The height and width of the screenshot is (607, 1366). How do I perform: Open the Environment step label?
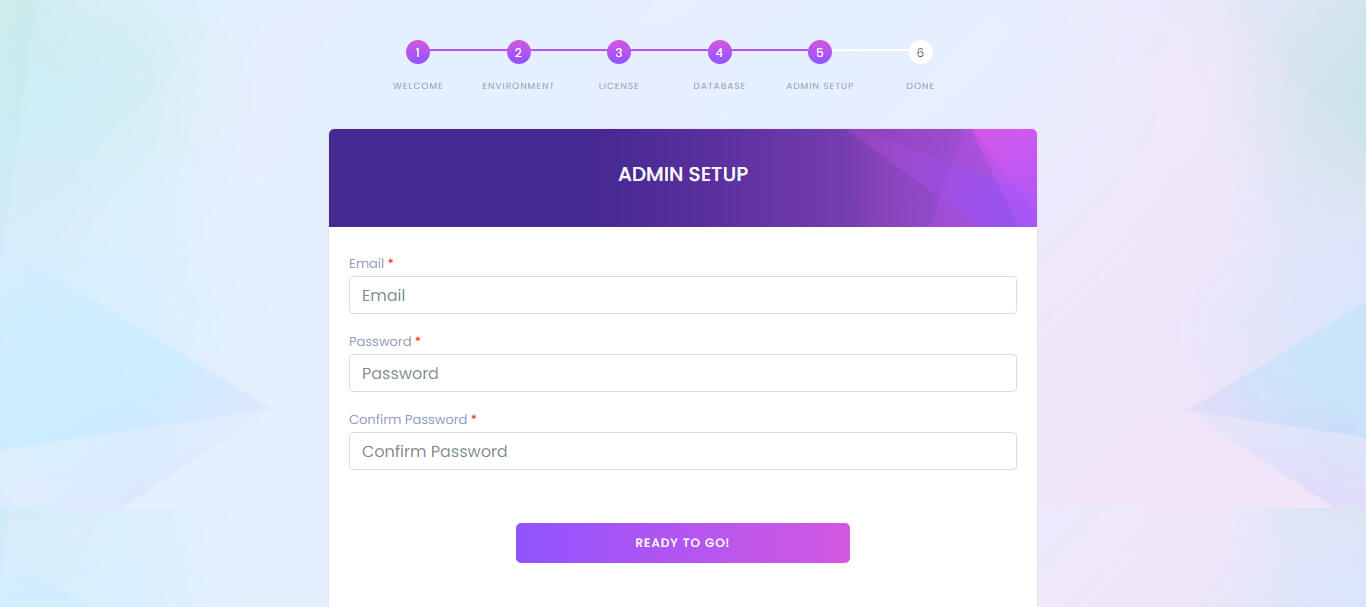tap(518, 86)
